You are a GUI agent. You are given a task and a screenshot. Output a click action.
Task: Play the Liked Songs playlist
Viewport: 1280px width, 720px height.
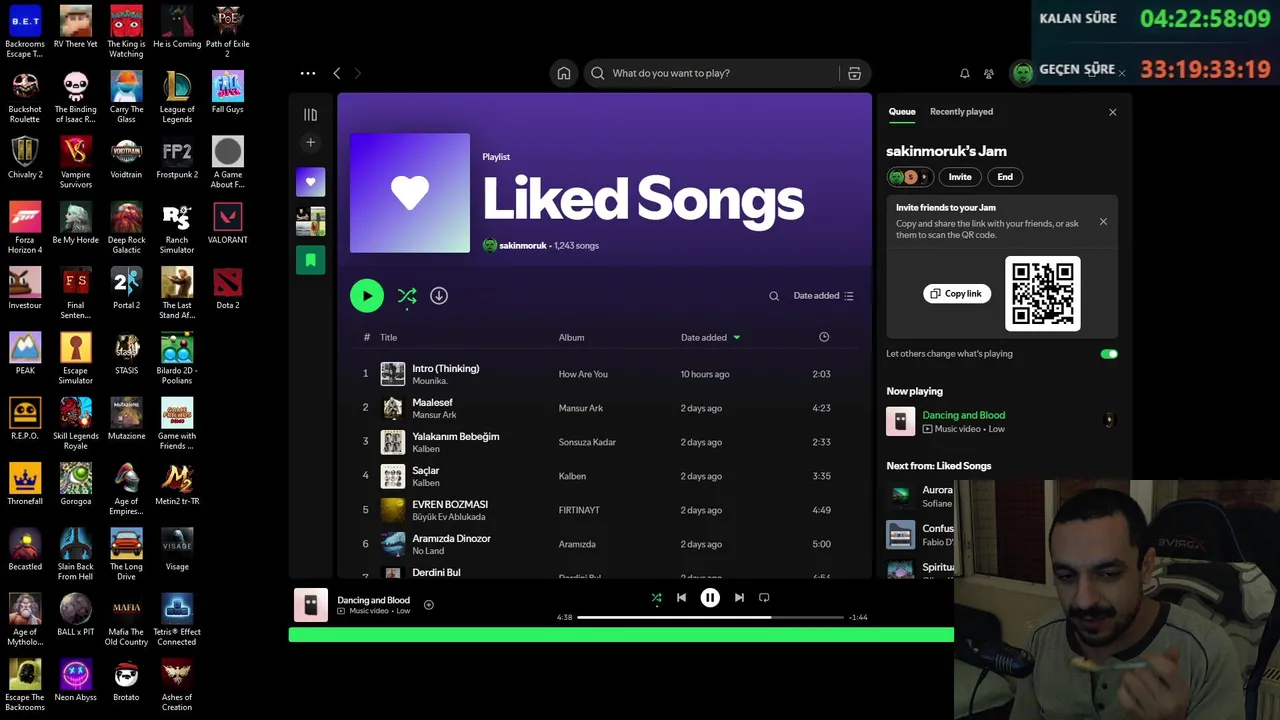pyautogui.click(x=367, y=296)
